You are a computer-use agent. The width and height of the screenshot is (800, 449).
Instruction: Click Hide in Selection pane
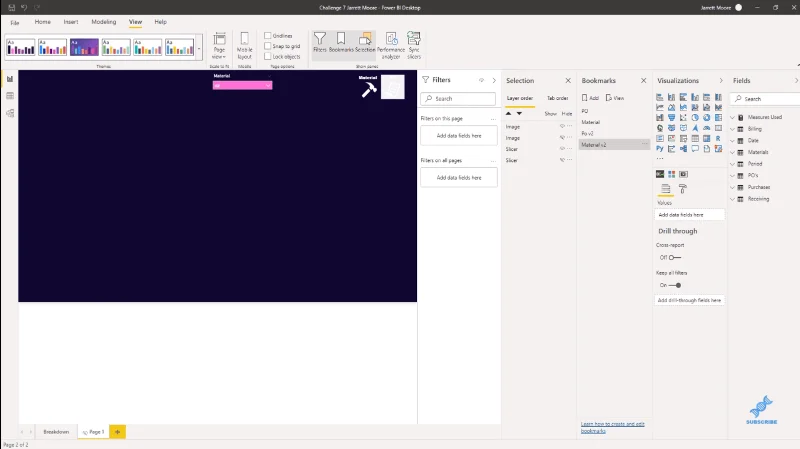click(567, 113)
